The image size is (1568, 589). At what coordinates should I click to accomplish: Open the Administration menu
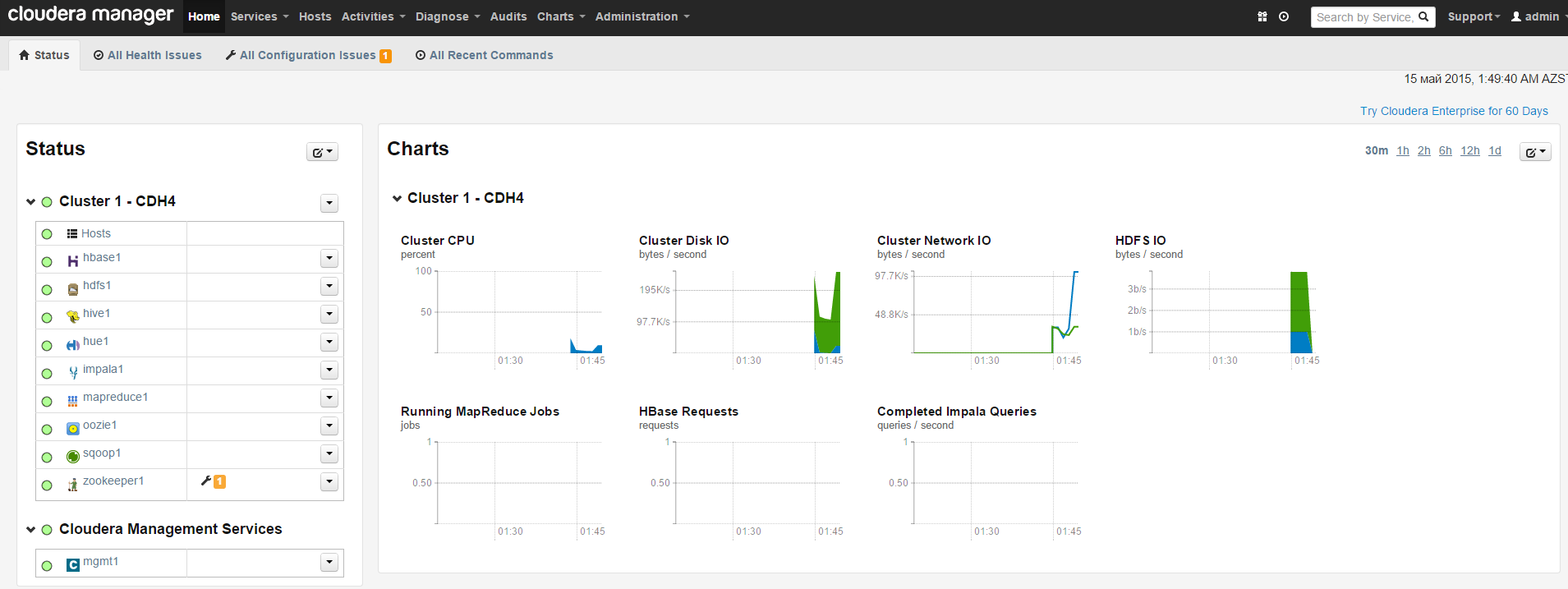point(642,16)
